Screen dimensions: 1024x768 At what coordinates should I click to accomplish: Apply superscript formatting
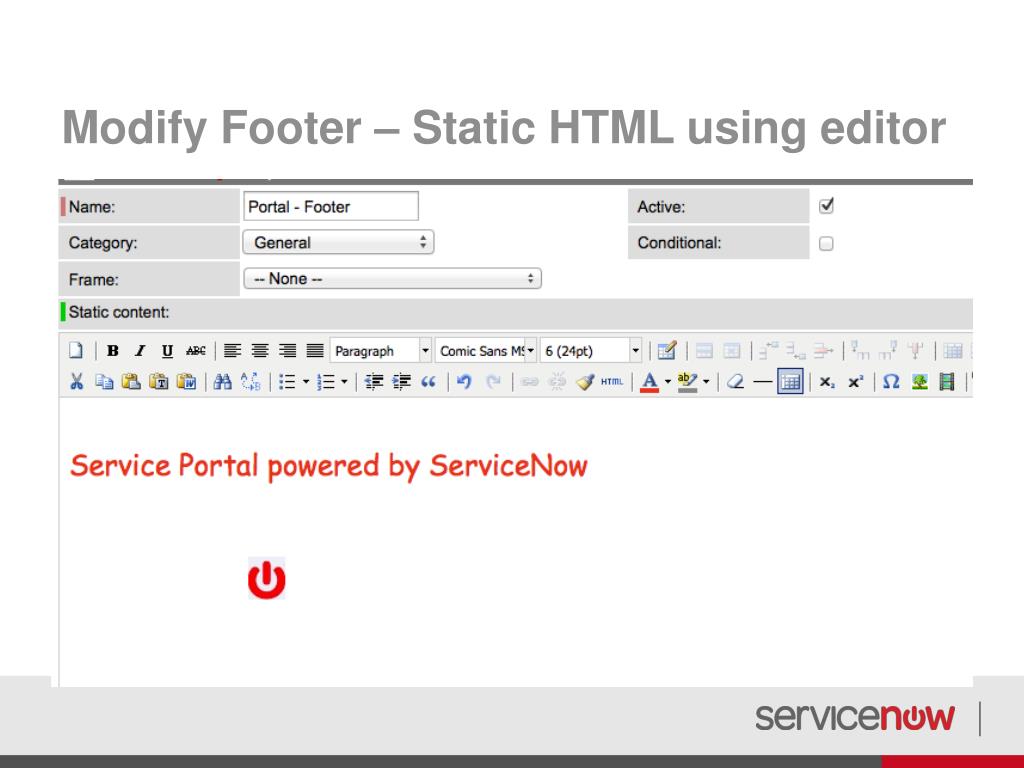856,381
